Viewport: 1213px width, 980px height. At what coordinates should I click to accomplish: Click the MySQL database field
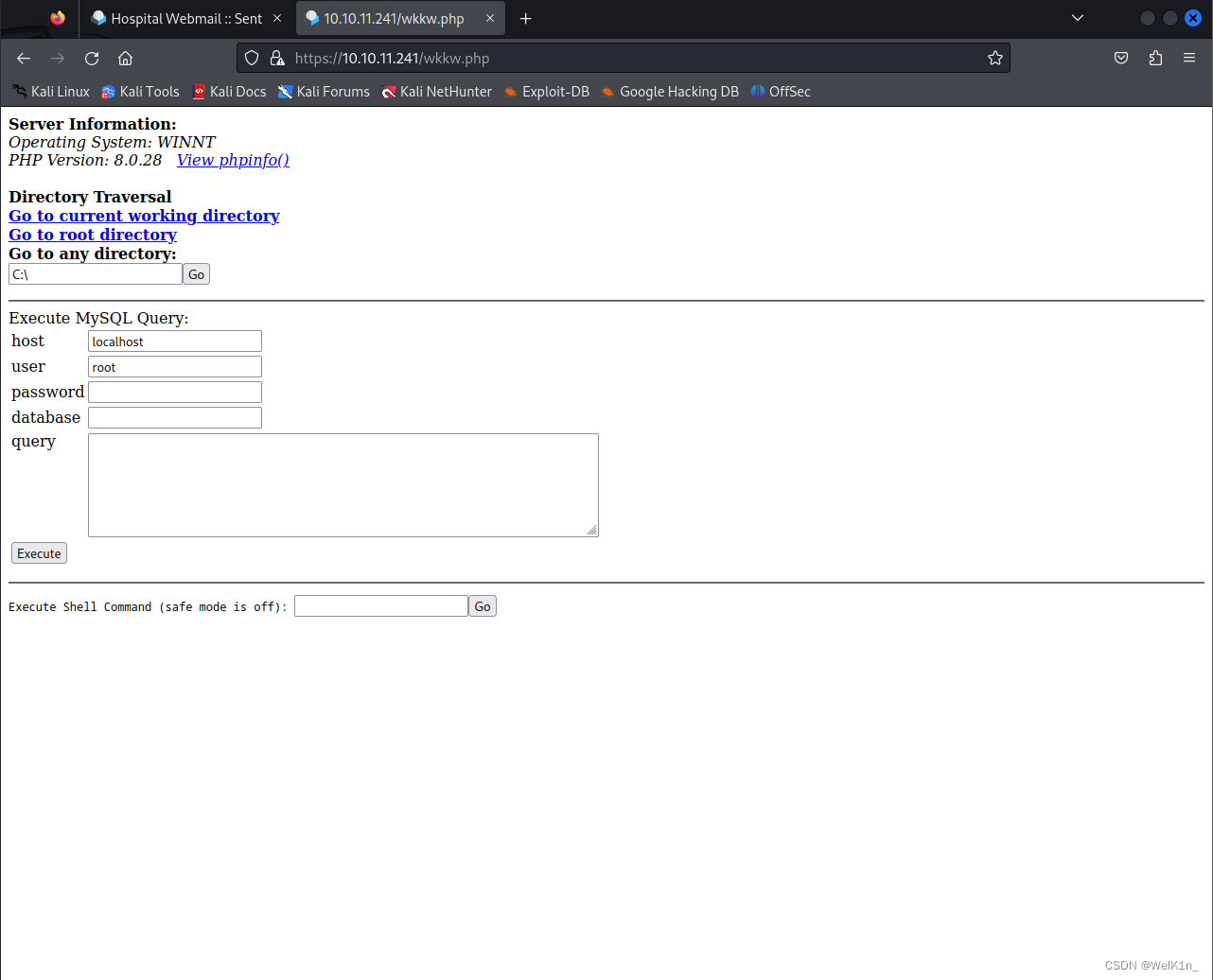(x=175, y=418)
